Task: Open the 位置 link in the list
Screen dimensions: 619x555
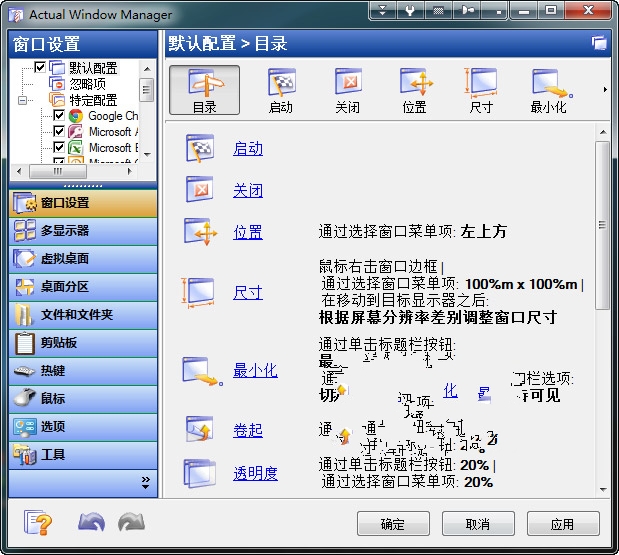Action: point(248,232)
